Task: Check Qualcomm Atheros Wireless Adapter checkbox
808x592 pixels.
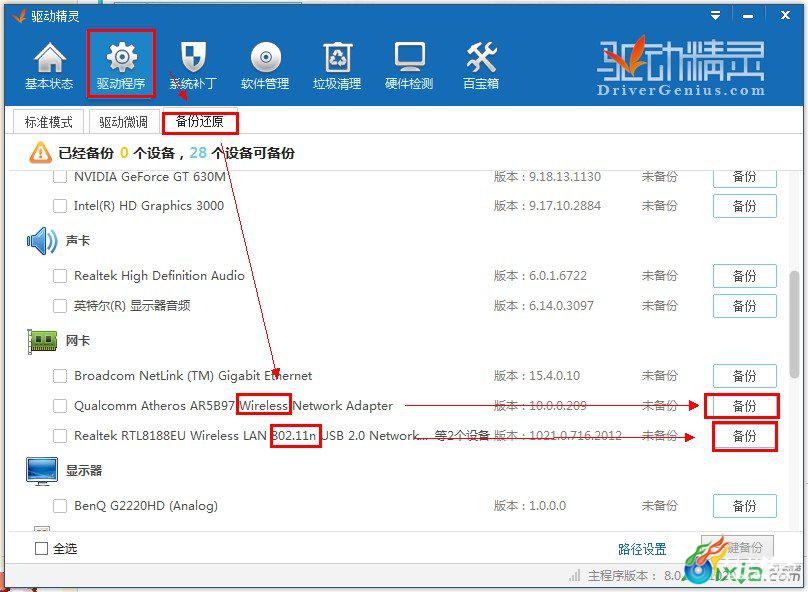Action: [60, 406]
